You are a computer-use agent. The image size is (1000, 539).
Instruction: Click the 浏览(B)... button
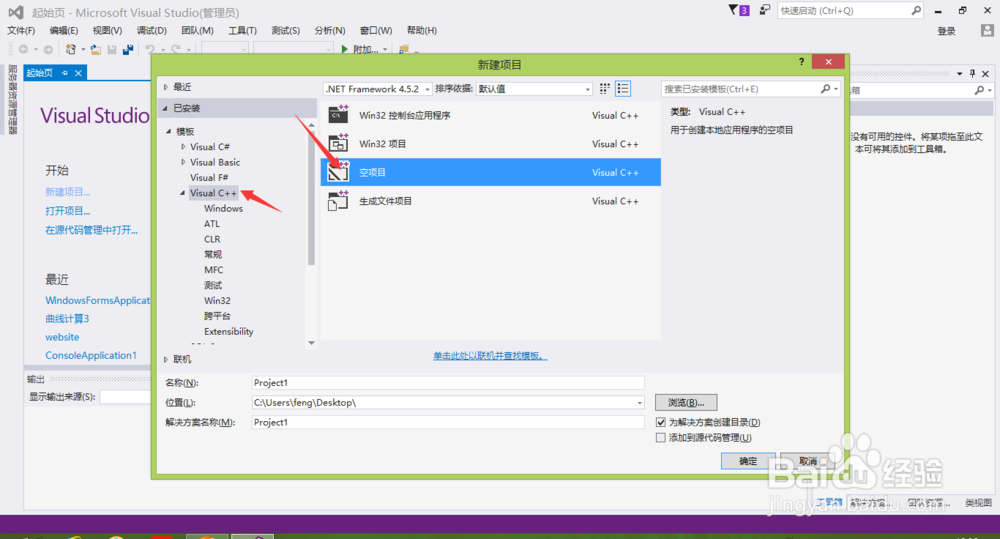686,402
